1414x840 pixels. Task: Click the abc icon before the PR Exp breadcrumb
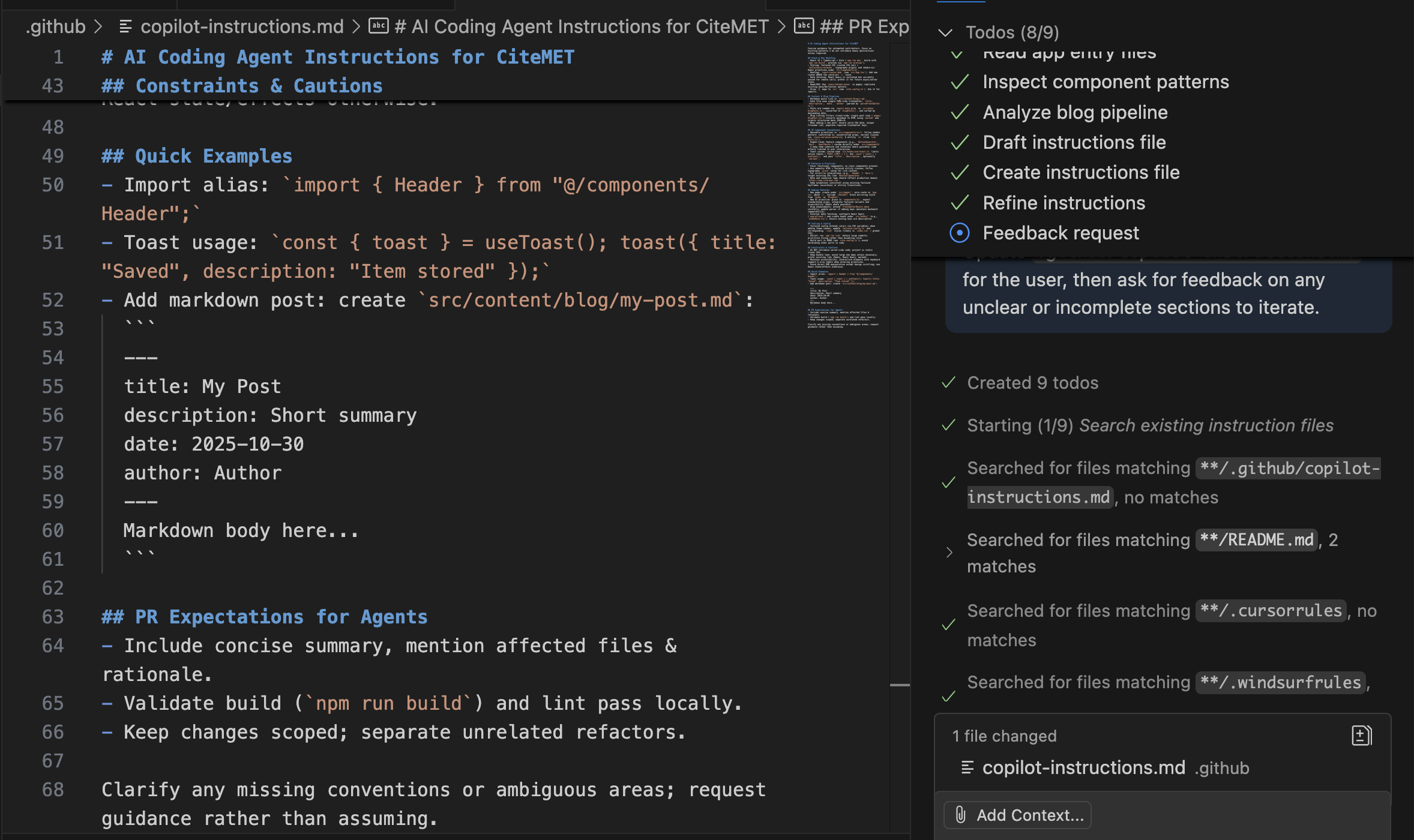pyautogui.click(x=804, y=26)
